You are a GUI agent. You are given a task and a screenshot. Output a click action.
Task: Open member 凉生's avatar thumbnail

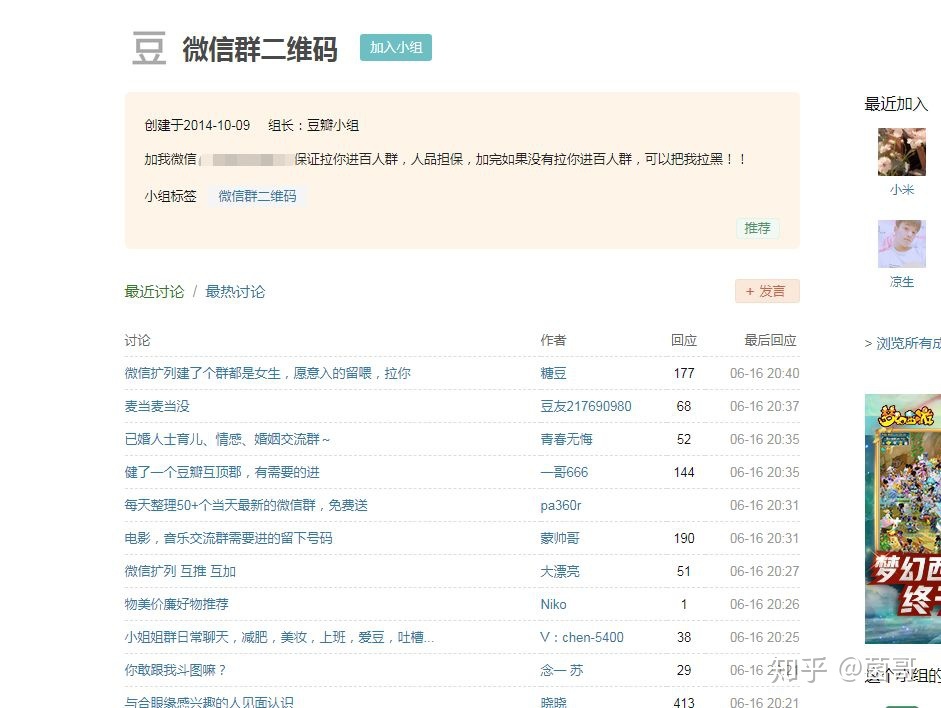pyautogui.click(x=901, y=244)
